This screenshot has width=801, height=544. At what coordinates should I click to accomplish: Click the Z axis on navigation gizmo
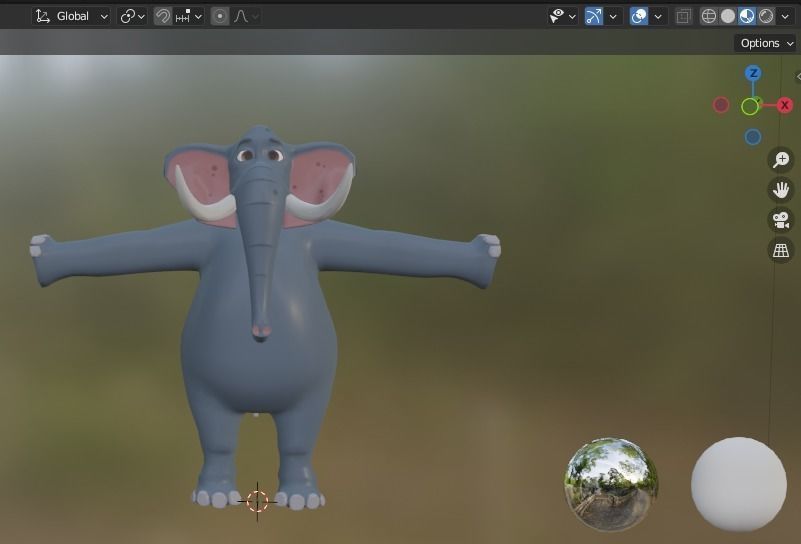click(x=753, y=74)
